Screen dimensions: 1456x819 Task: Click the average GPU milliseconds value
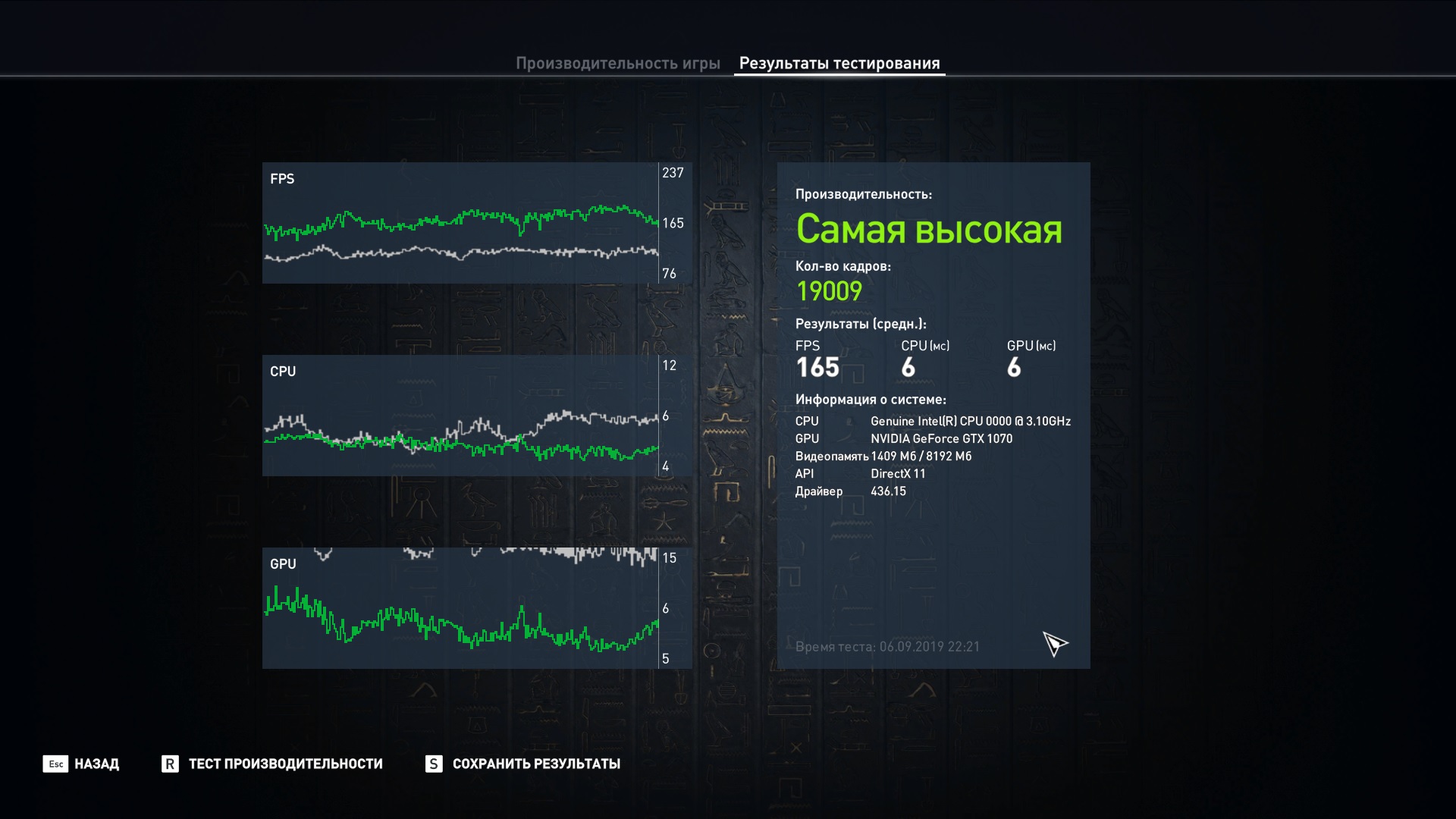(x=1014, y=368)
